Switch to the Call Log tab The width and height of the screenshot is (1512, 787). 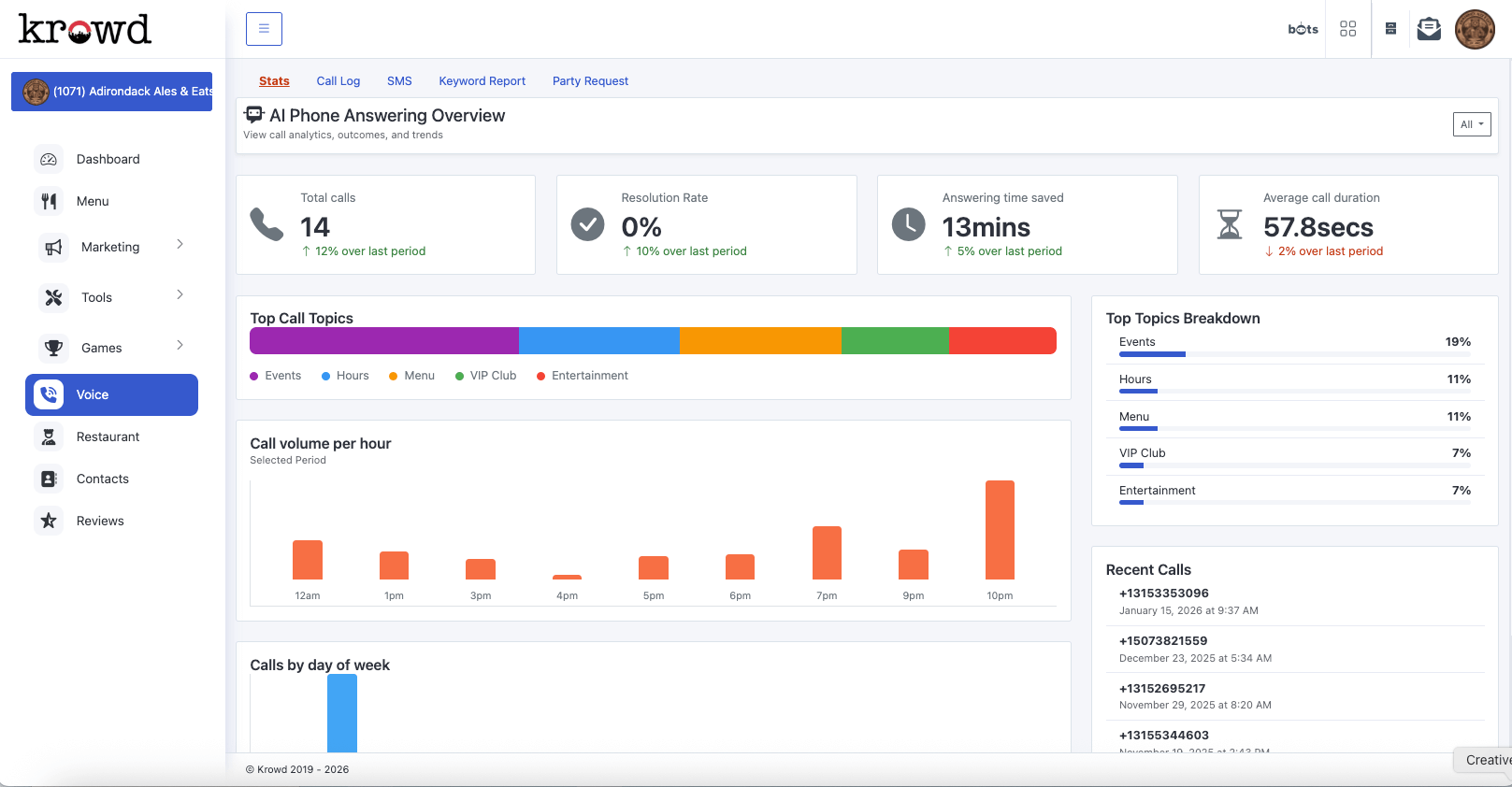(338, 81)
